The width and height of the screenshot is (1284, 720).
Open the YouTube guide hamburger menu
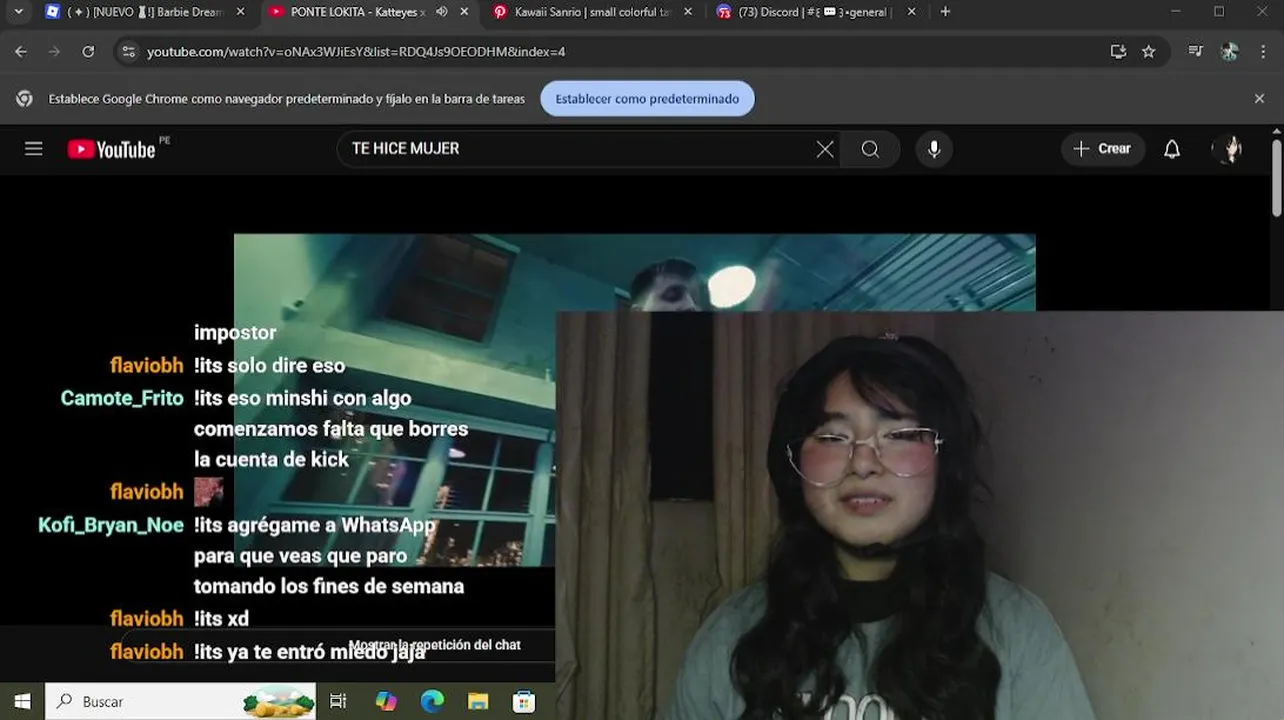(x=34, y=149)
